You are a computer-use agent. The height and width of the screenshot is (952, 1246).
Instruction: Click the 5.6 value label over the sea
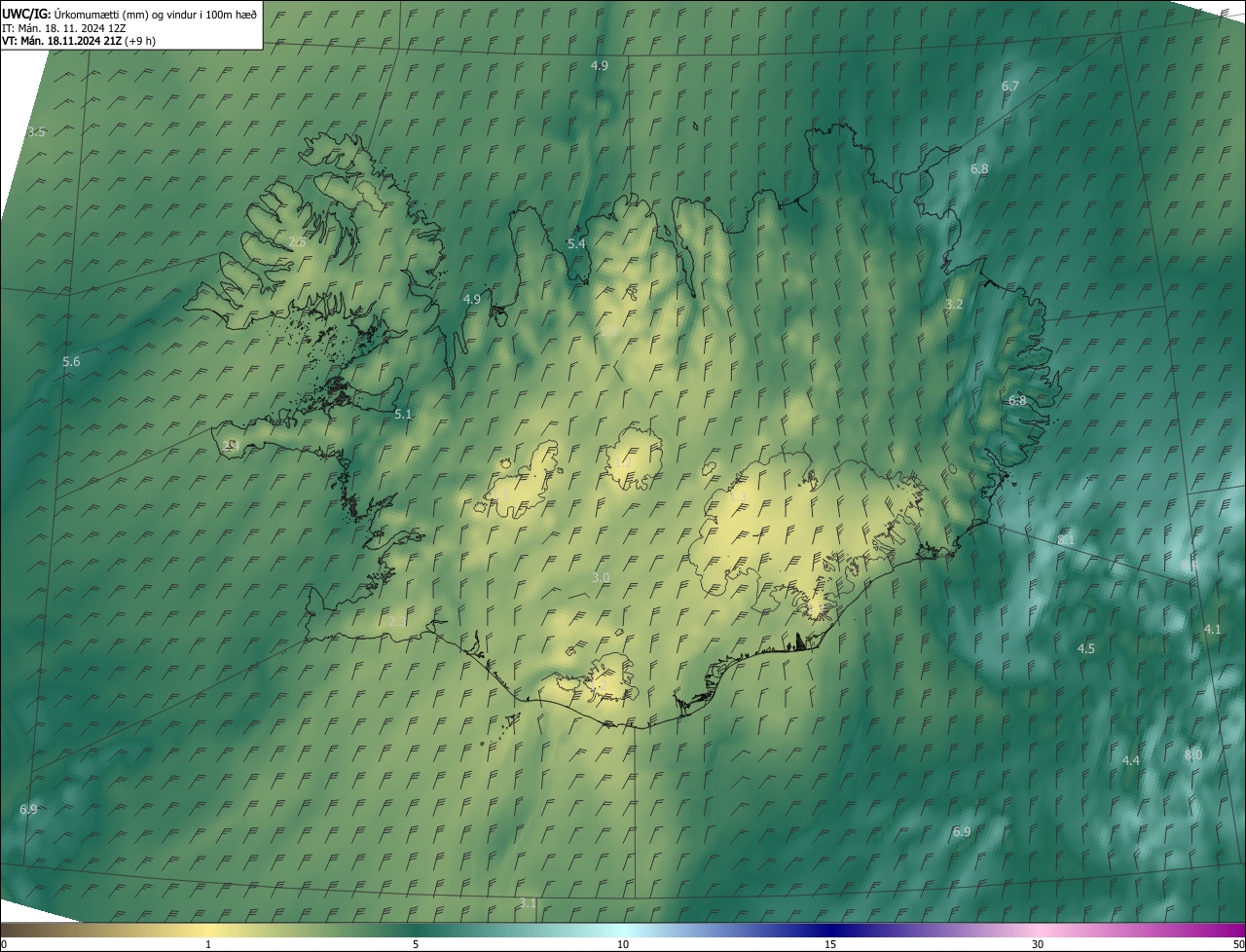coord(71,362)
